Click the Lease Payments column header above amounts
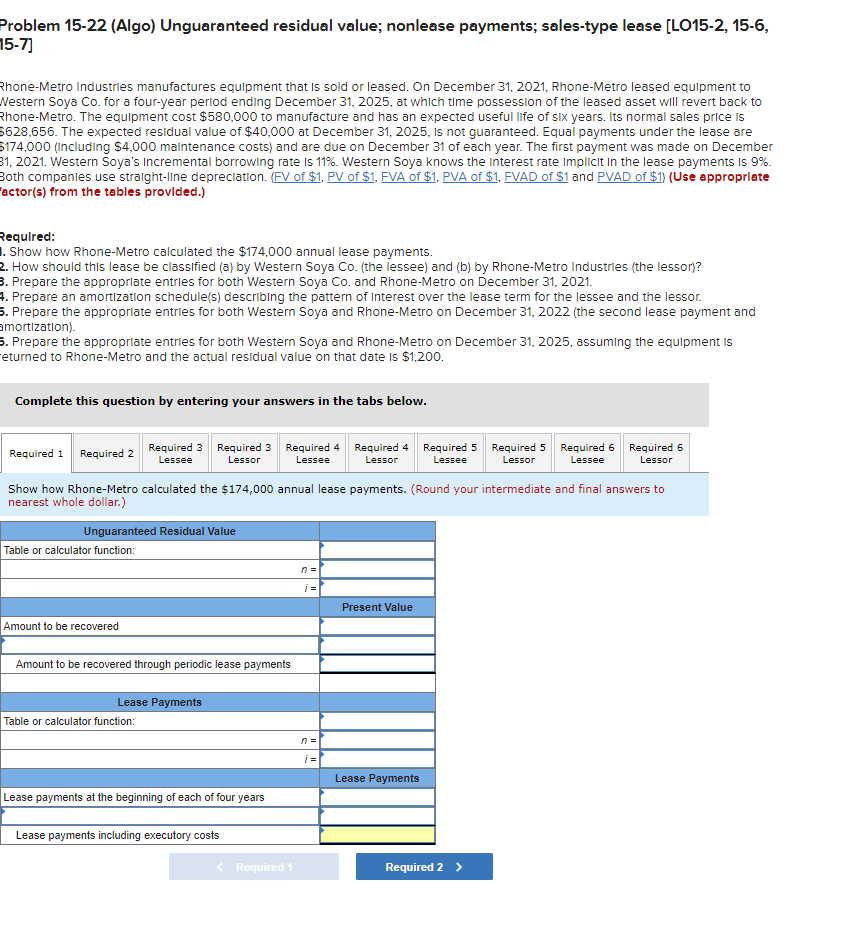 pyautogui.click(x=377, y=778)
